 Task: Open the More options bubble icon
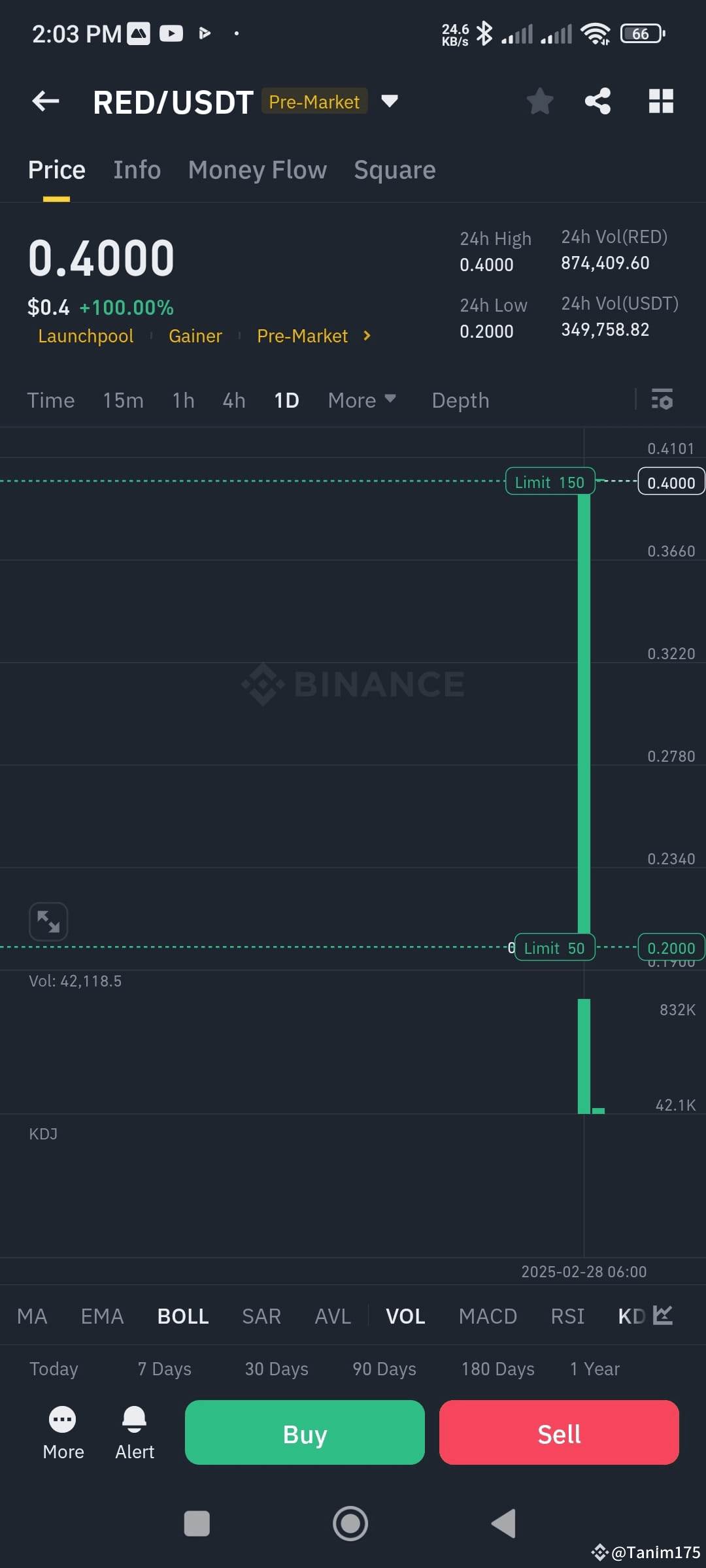click(x=63, y=1419)
